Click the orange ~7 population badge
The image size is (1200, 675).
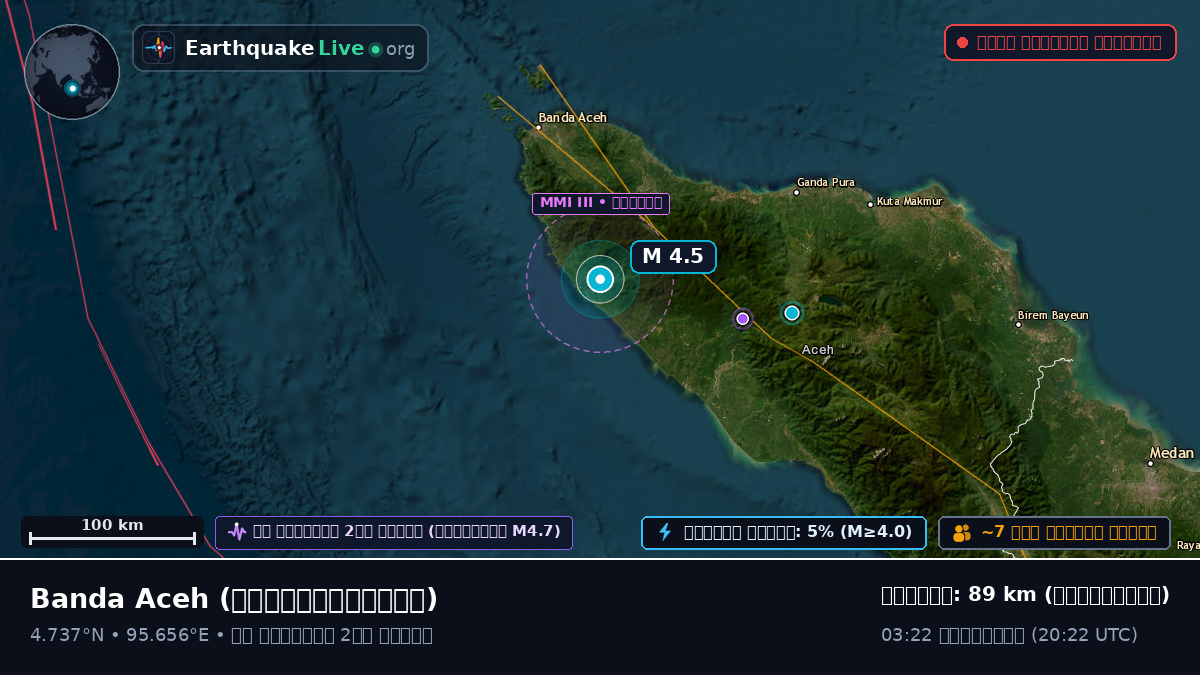click(x=1054, y=533)
